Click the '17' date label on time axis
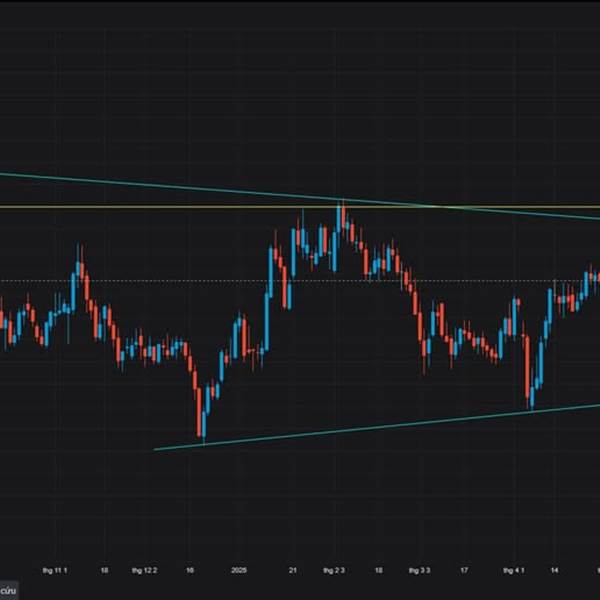Image resolution: width=600 pixels, height=600 pixels. pyautogui.click(x=464, y=571)
